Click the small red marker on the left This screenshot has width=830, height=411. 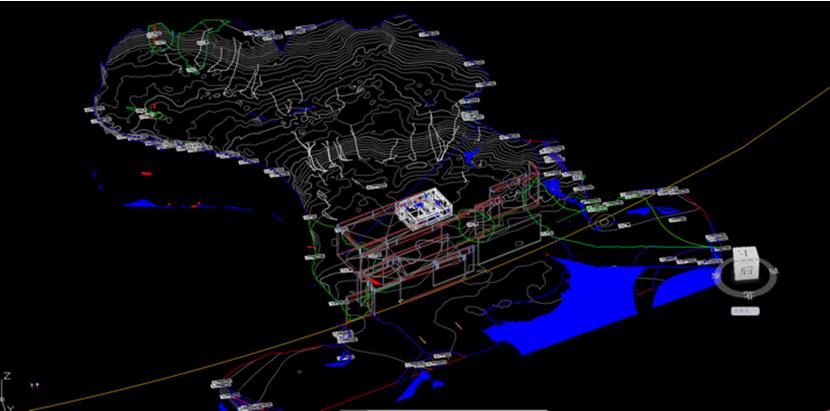pyautogui.click(x=146, y=172)
